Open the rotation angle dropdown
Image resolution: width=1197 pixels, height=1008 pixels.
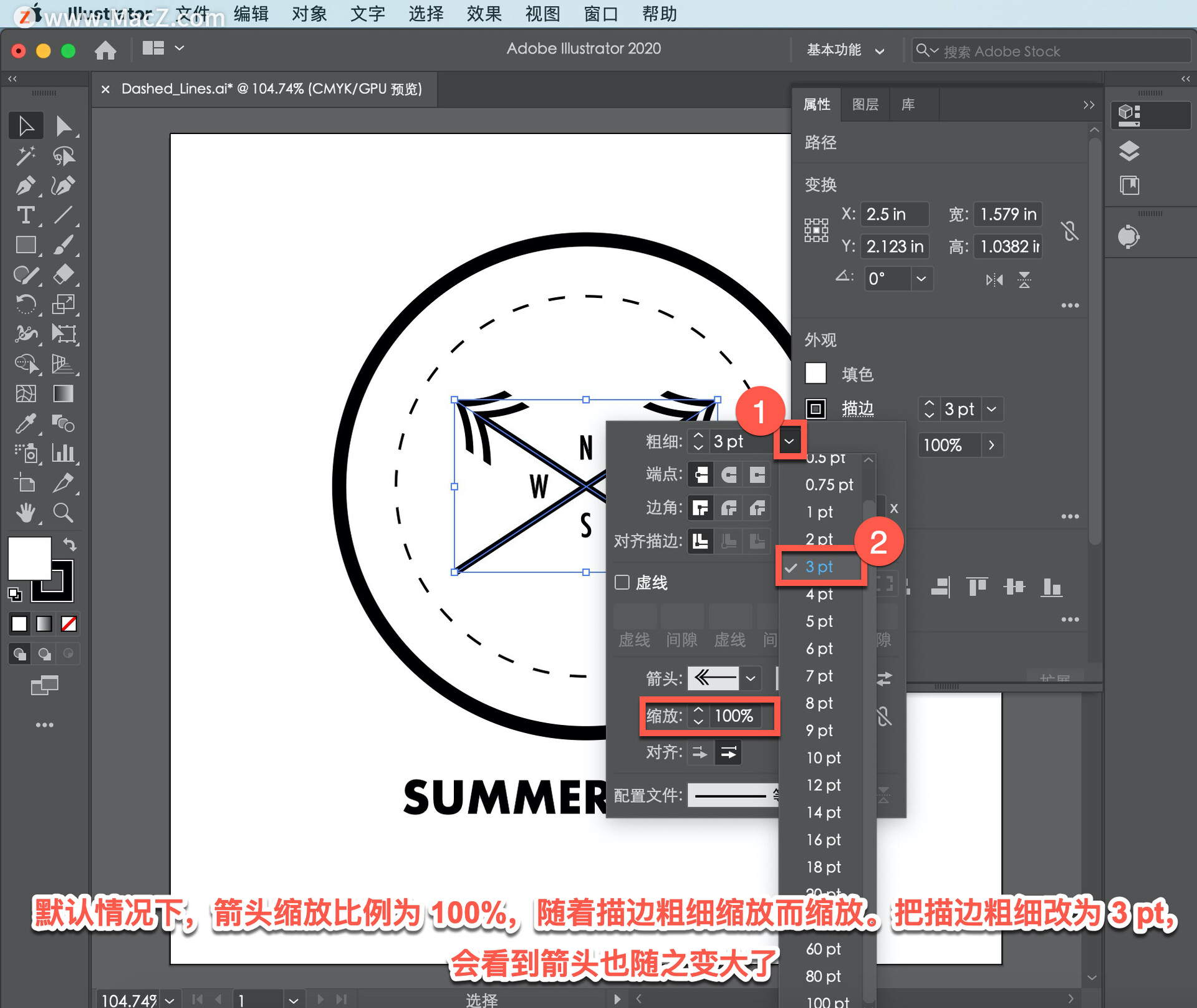[921, 278]
